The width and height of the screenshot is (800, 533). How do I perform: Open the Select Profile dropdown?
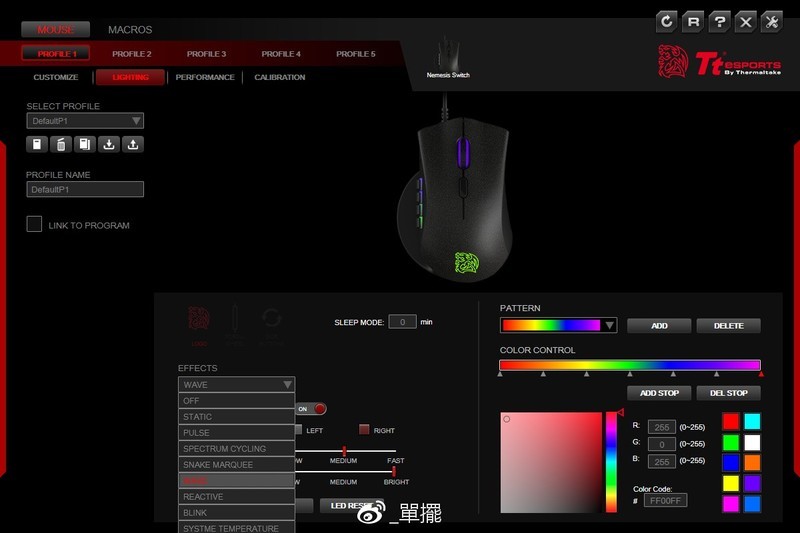point(85,121)
